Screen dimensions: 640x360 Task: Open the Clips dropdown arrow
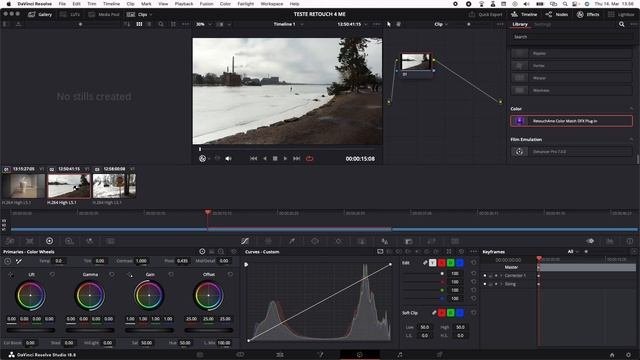151,14
